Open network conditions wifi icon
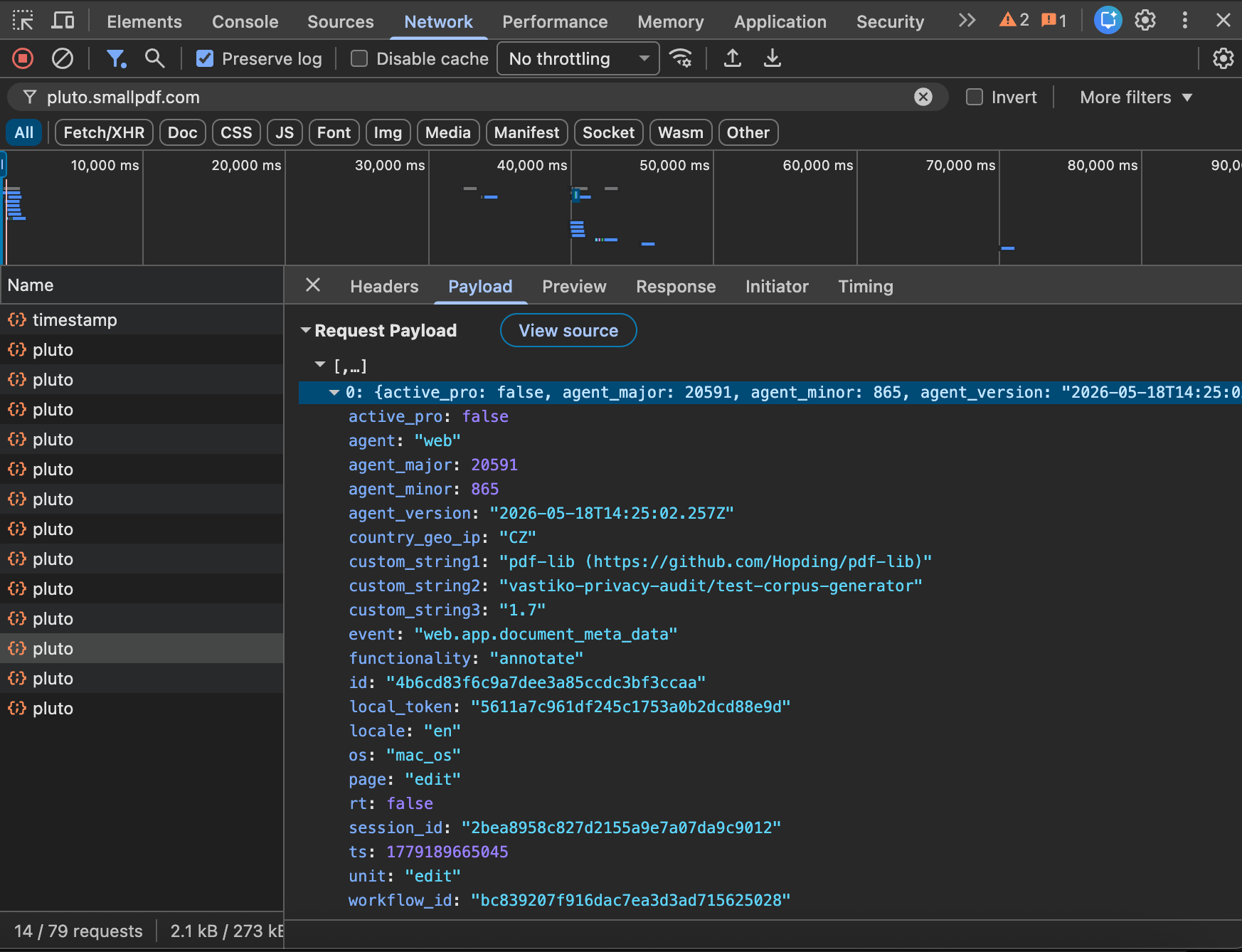Screen dimensions: 1242x952 681,58
